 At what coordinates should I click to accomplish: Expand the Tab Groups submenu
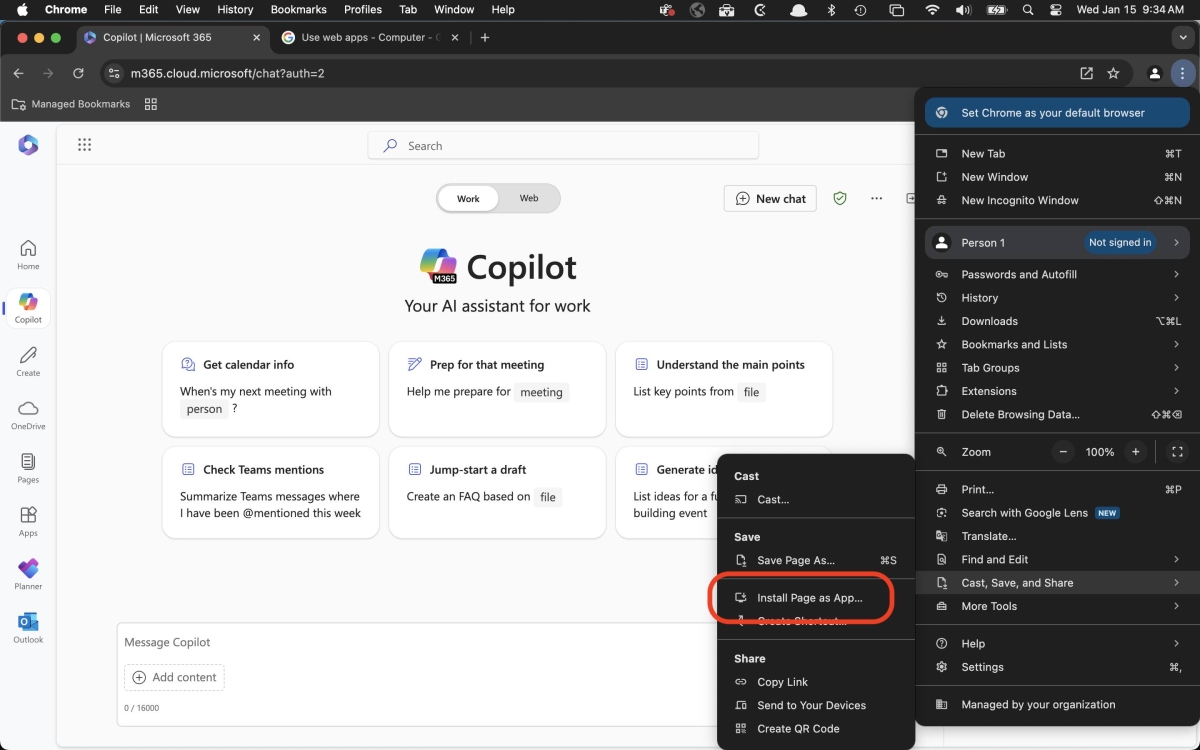[x=1057, y=368]
